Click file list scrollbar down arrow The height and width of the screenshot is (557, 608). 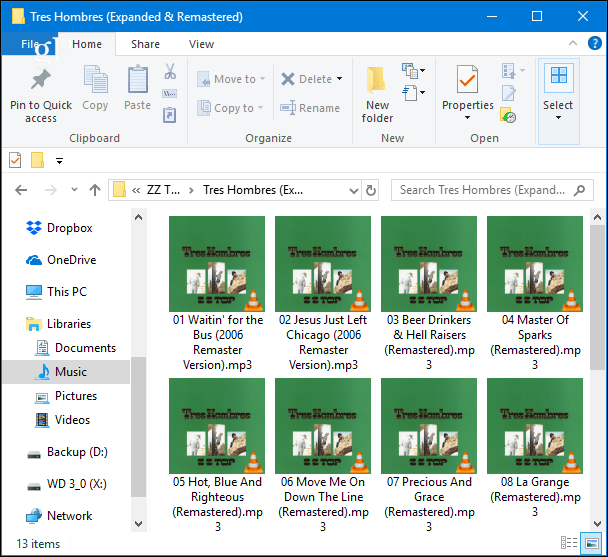[597, 524]
